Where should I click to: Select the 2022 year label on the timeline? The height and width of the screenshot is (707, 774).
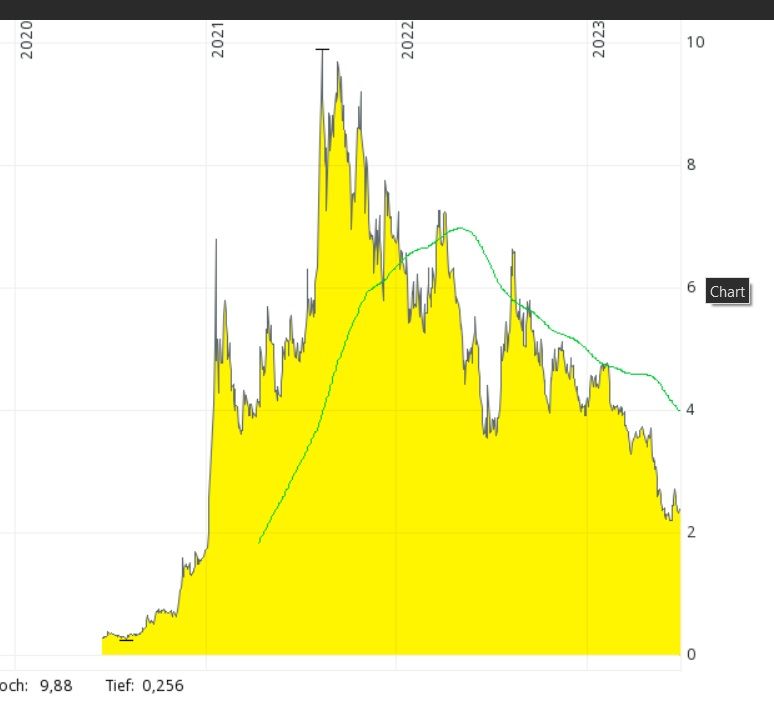408,39
